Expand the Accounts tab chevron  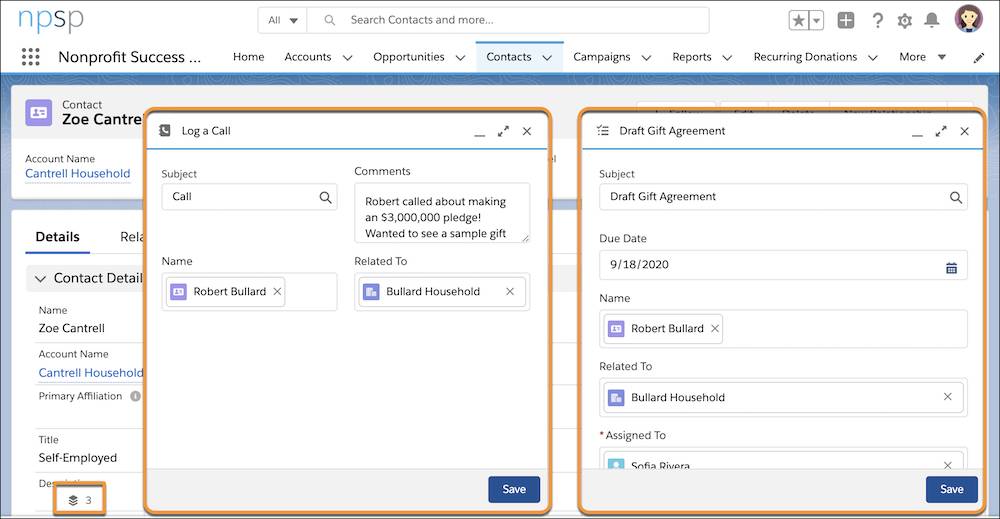point(348,57)
